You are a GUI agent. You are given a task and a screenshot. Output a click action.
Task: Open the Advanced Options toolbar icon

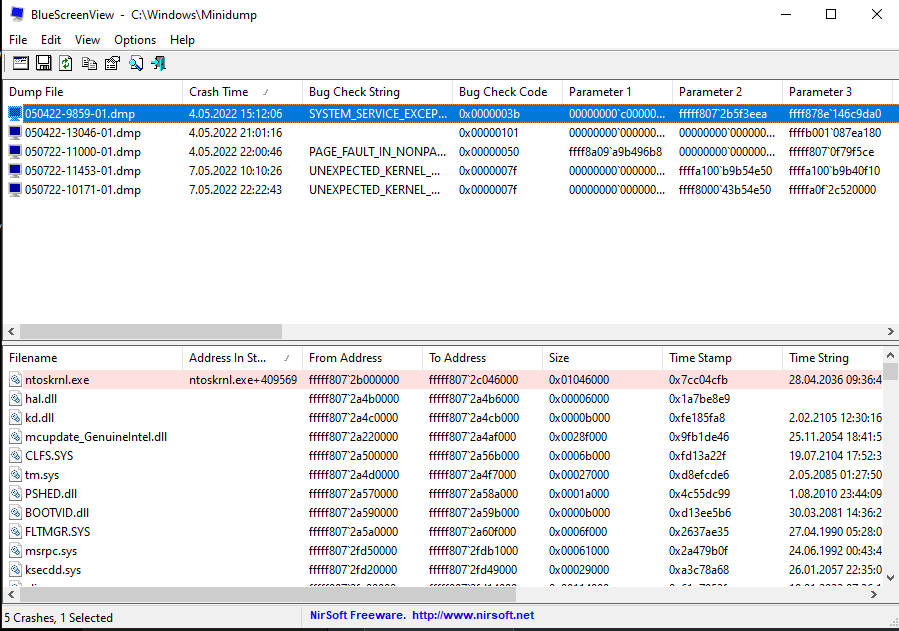[x=20, y=63]
